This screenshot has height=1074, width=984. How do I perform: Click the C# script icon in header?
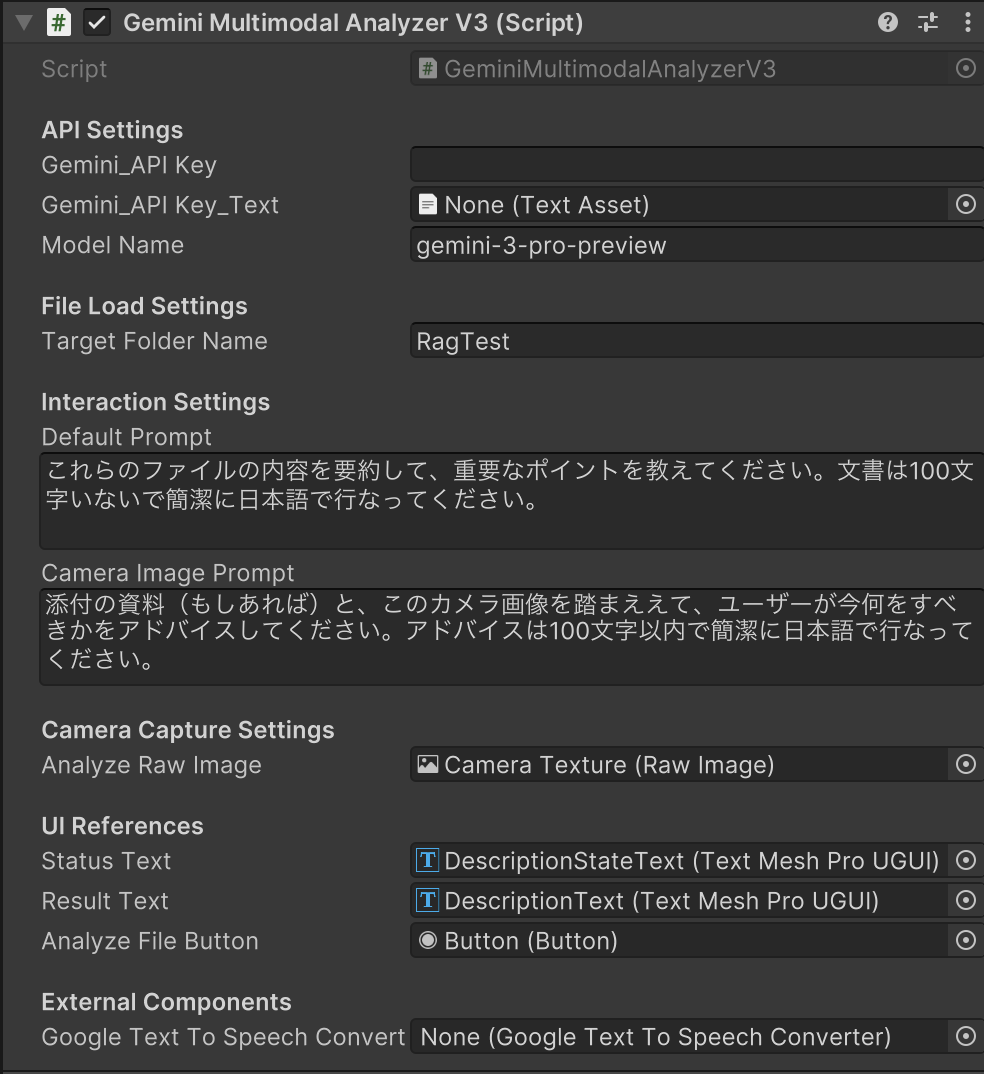(x=59, y=22)
